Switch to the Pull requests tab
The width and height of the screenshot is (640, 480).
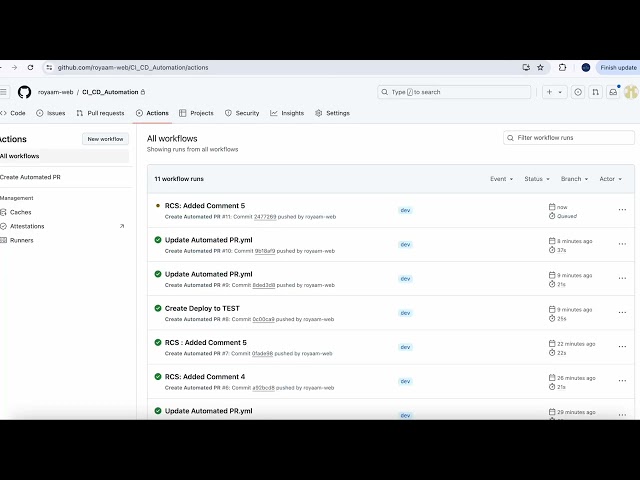(100, 113)
